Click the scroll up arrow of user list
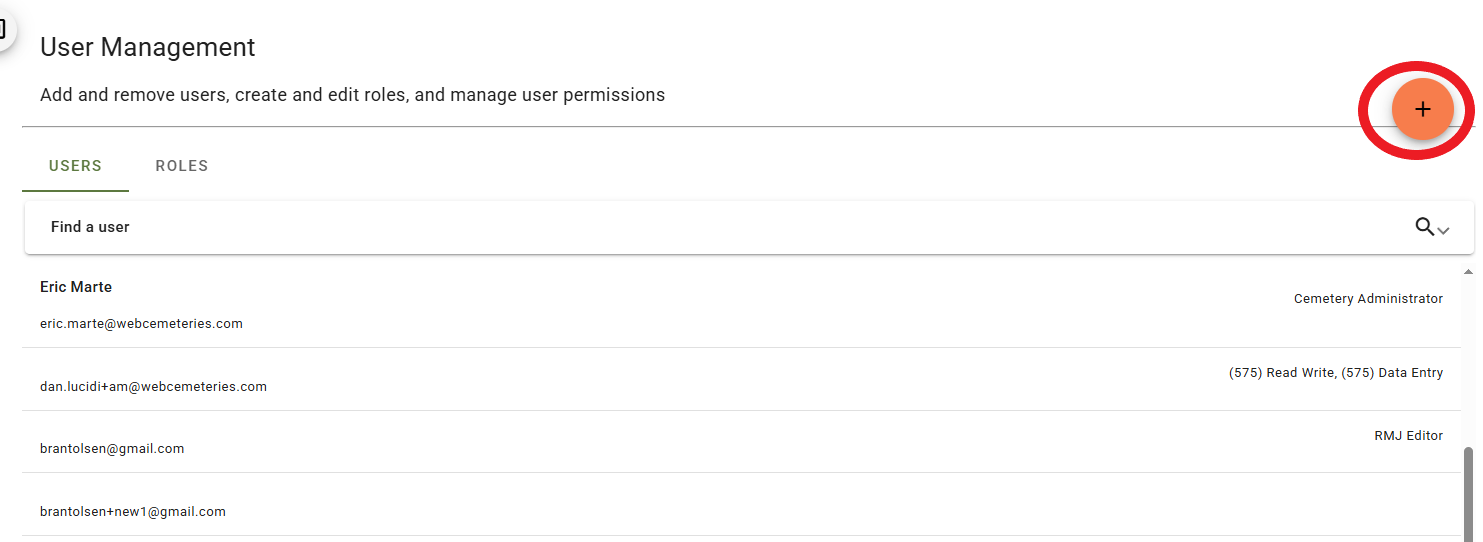This screenshot has width=1483, height=542. tap(1468, 272)
